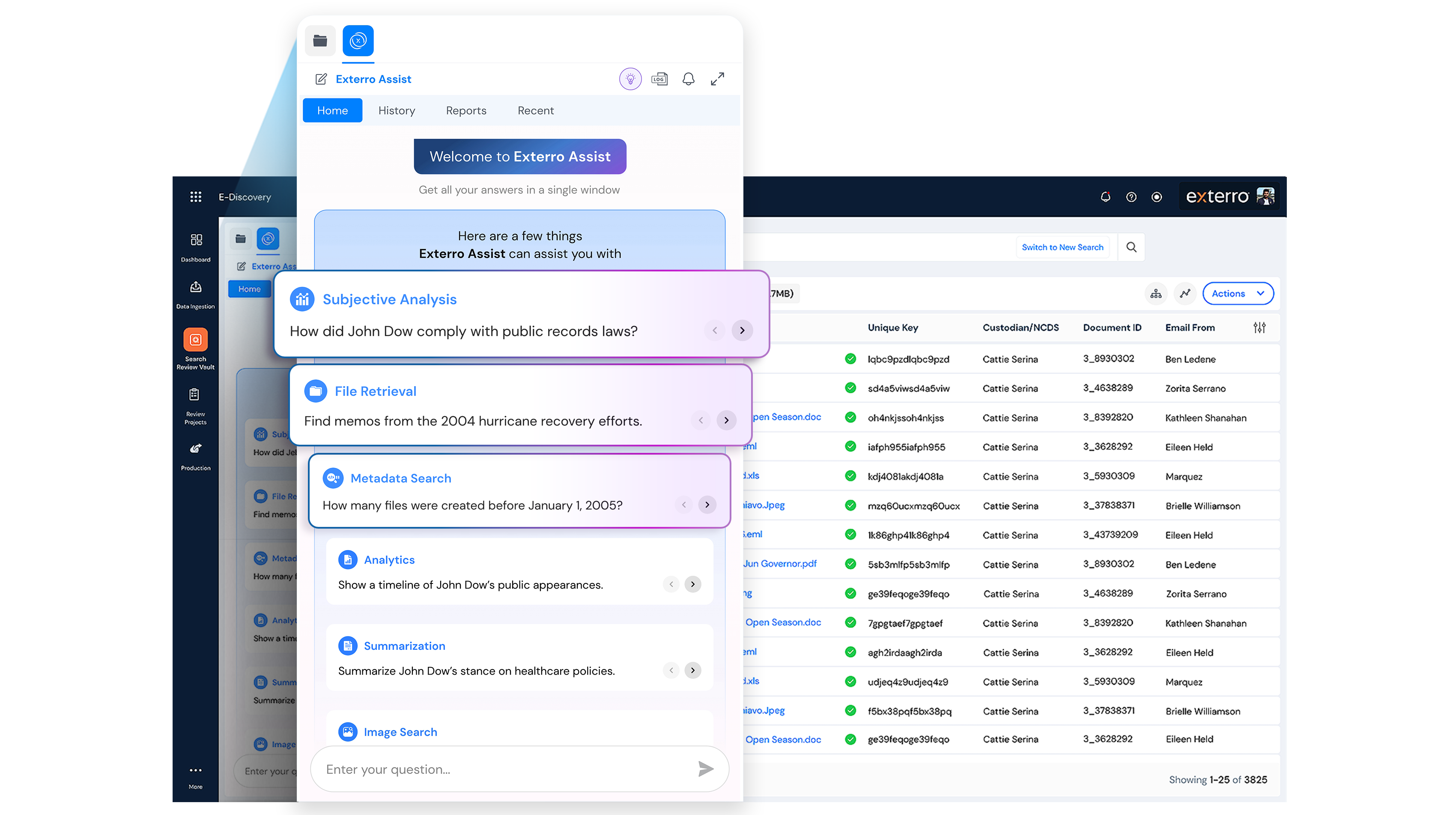This screenshot has height=815, width=1456.
Task: Click Switch to New Search button
Action: click(1062, 247)
